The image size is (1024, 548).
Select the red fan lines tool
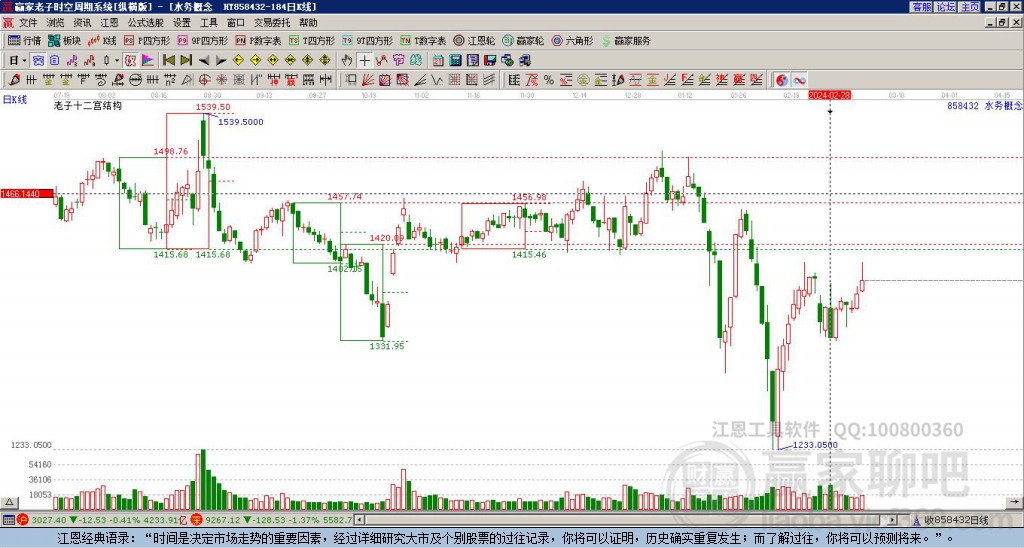(x=368, y=80)
